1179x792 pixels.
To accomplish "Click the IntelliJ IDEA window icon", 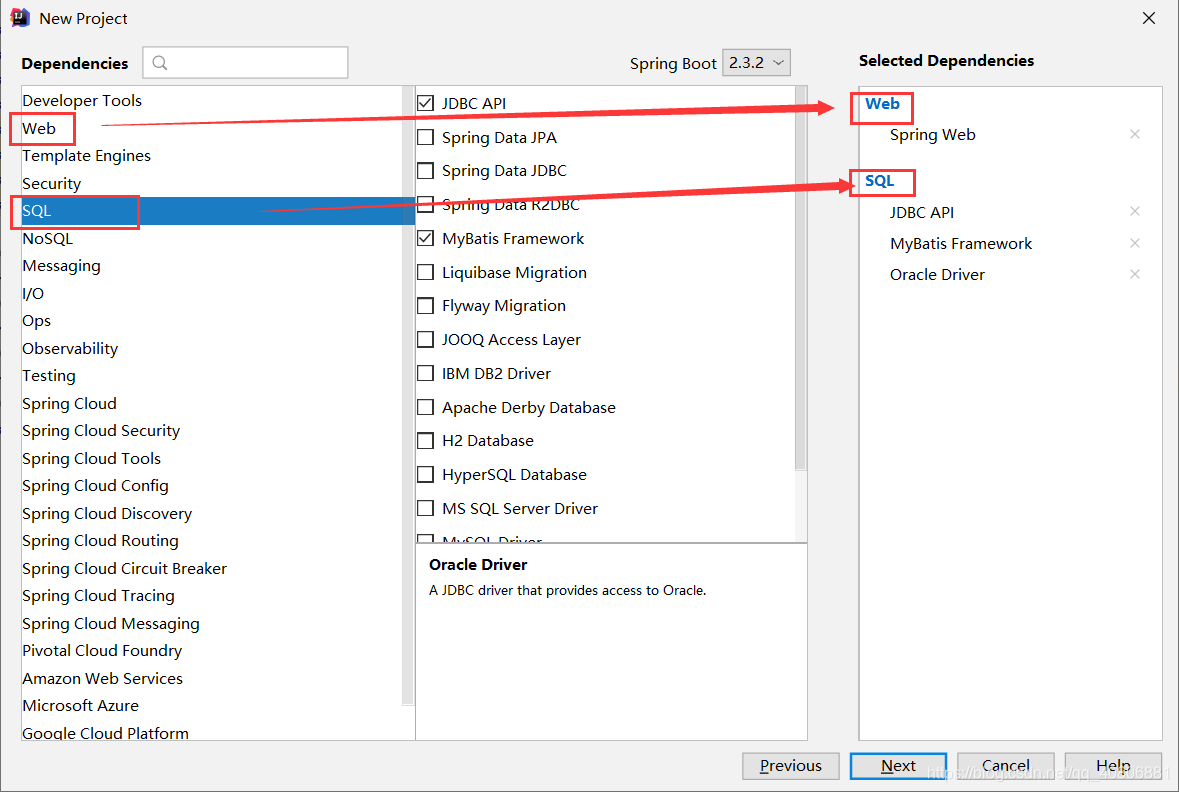I will point(20,17).
